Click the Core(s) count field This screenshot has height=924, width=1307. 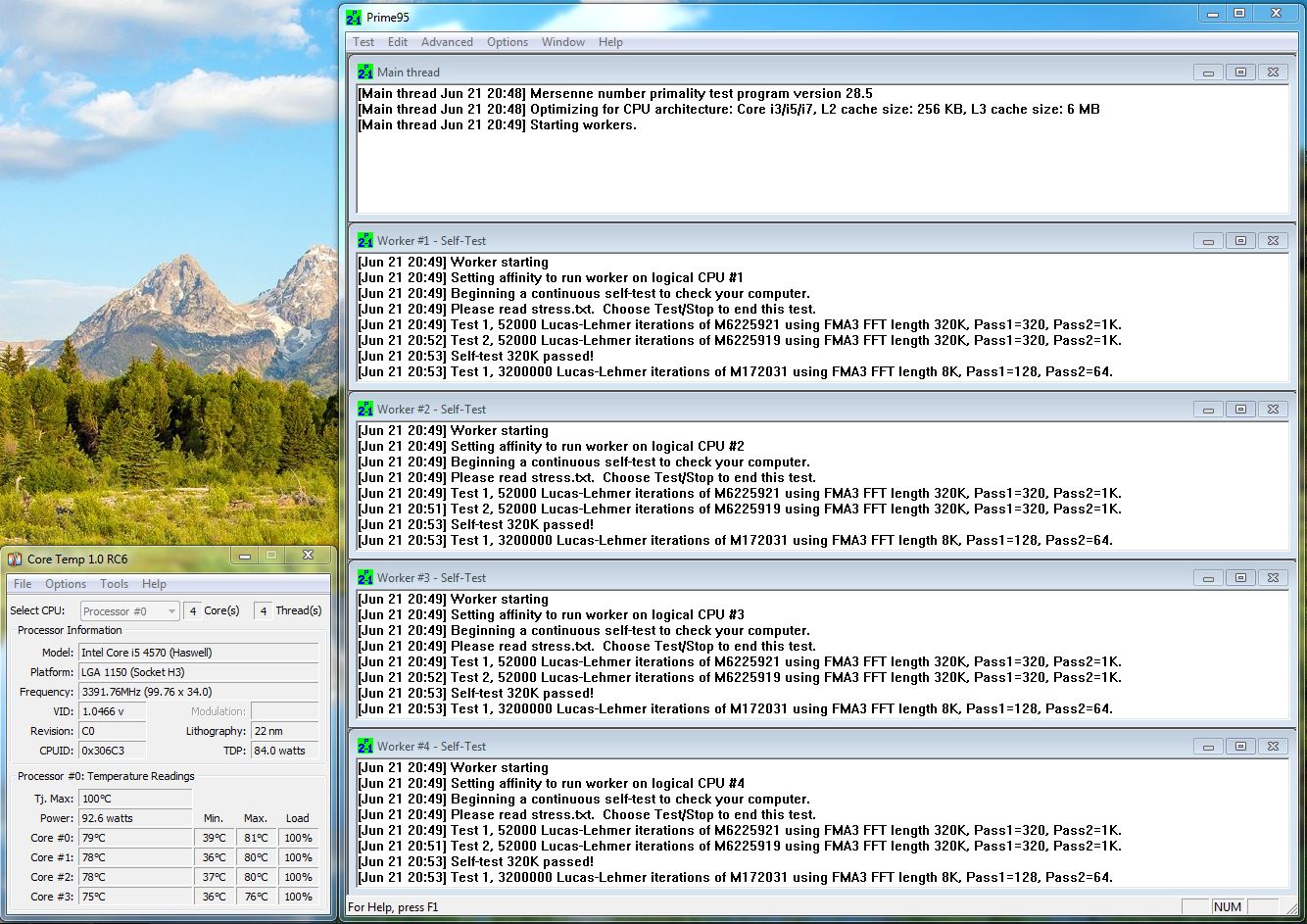[192, 610]
